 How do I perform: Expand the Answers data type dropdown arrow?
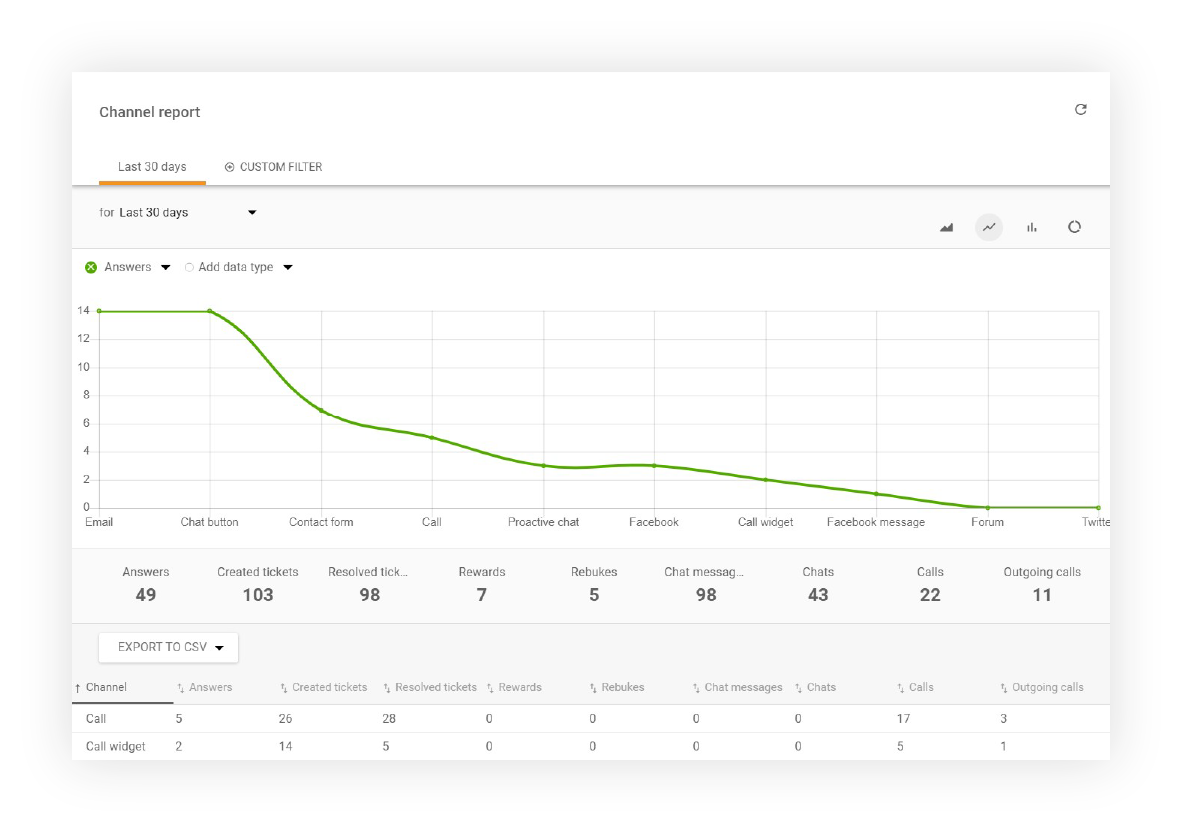(166, 267)
